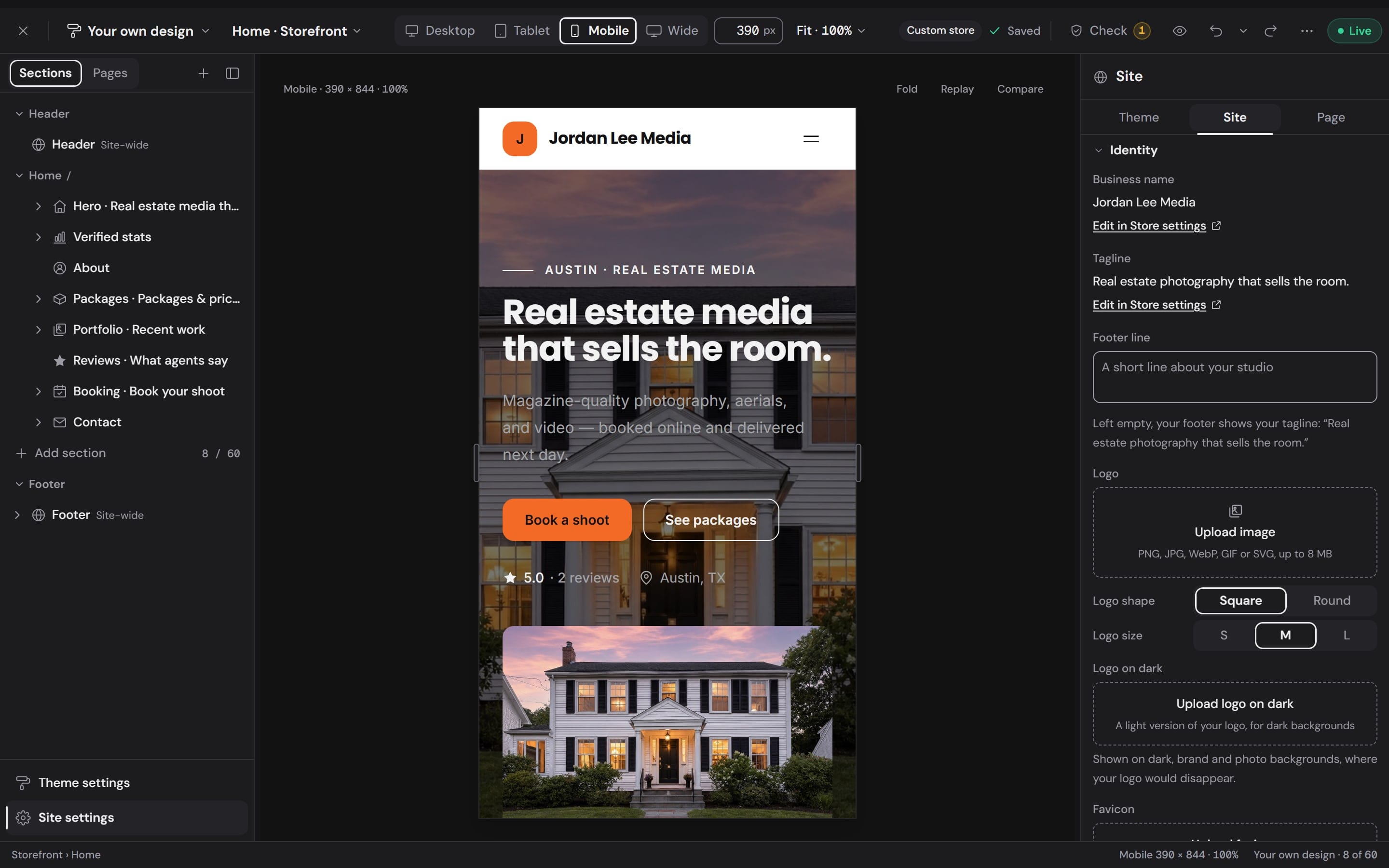Click Book a shoot button in preview
This screenshot has height=868, width=1389.
567,520
